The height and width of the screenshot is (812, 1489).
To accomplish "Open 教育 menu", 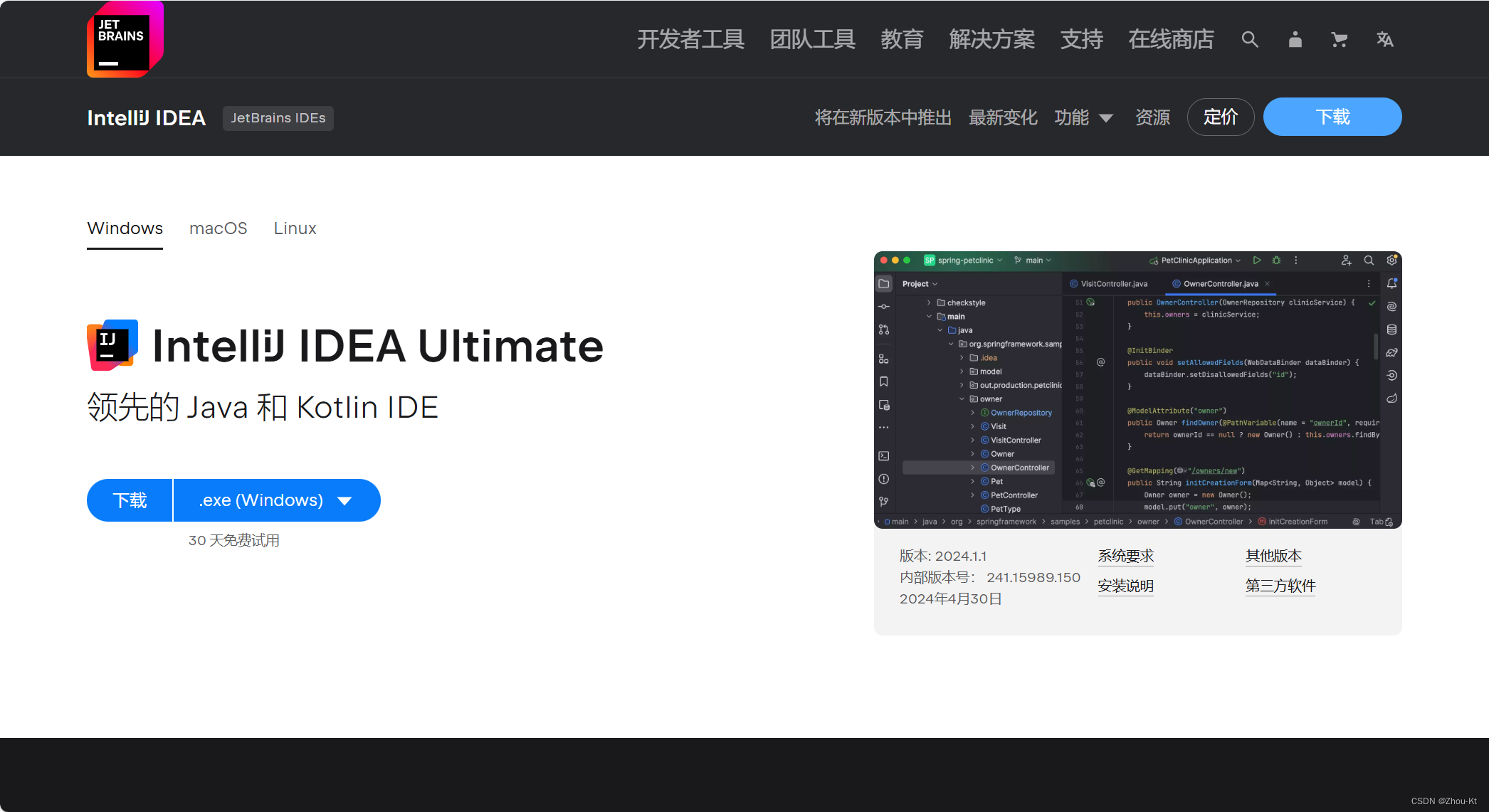I will (x=902, y=39).
